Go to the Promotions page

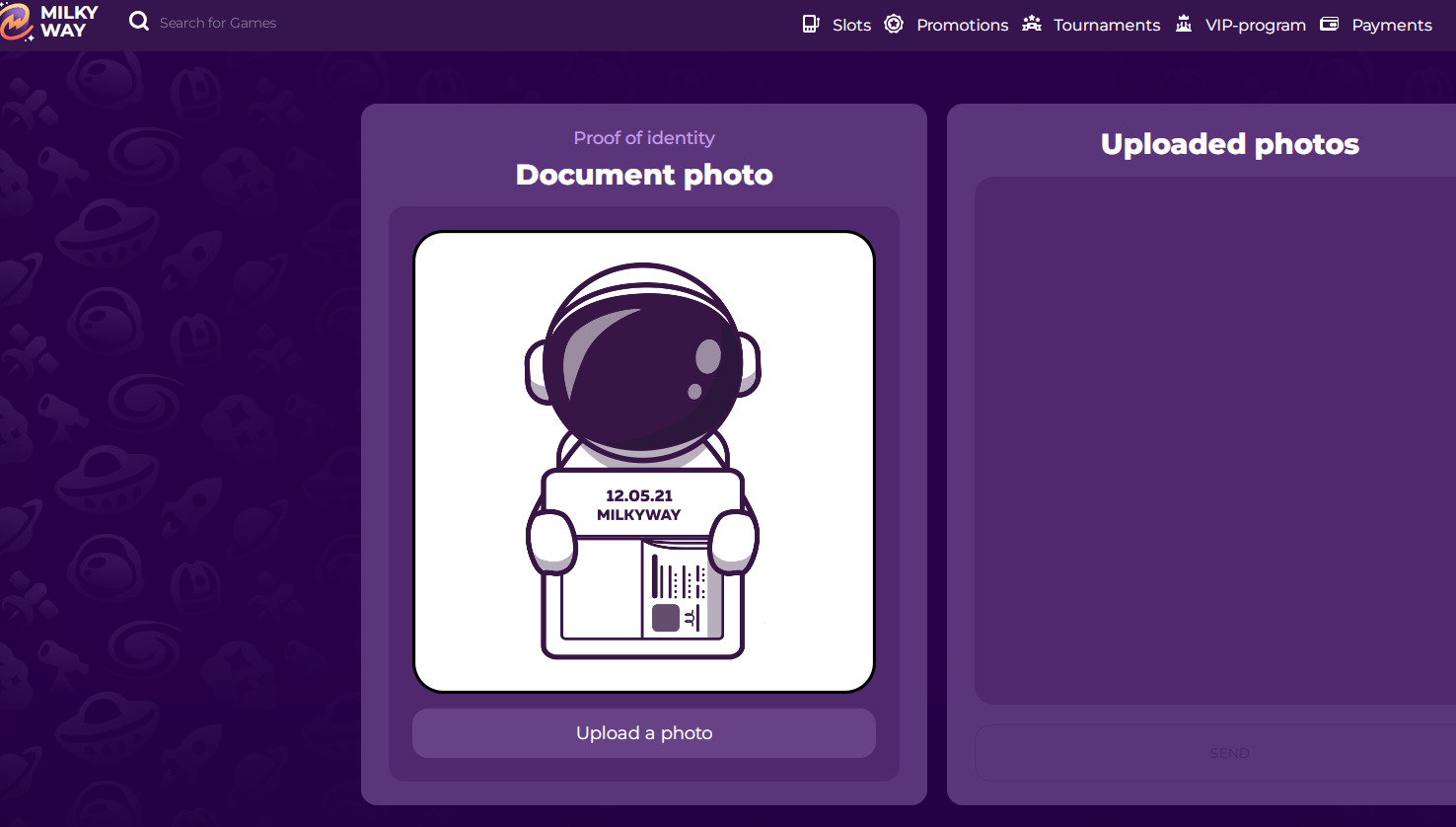click(962, 25)
